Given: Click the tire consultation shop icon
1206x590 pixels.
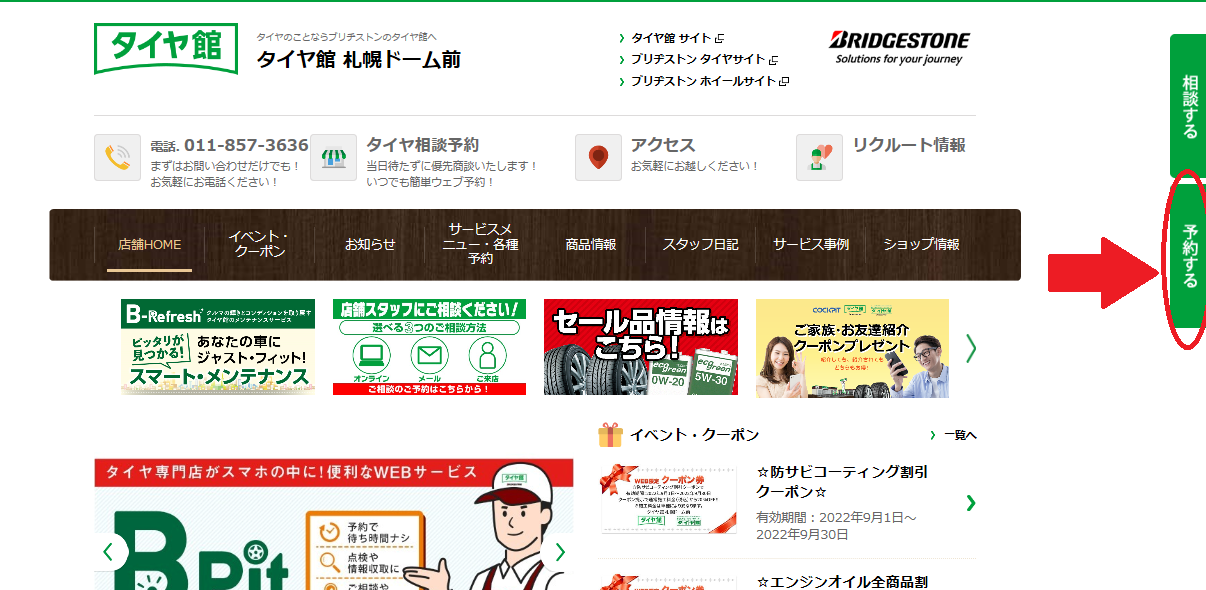Looking at the screenshot, I should tap(333, 157).
